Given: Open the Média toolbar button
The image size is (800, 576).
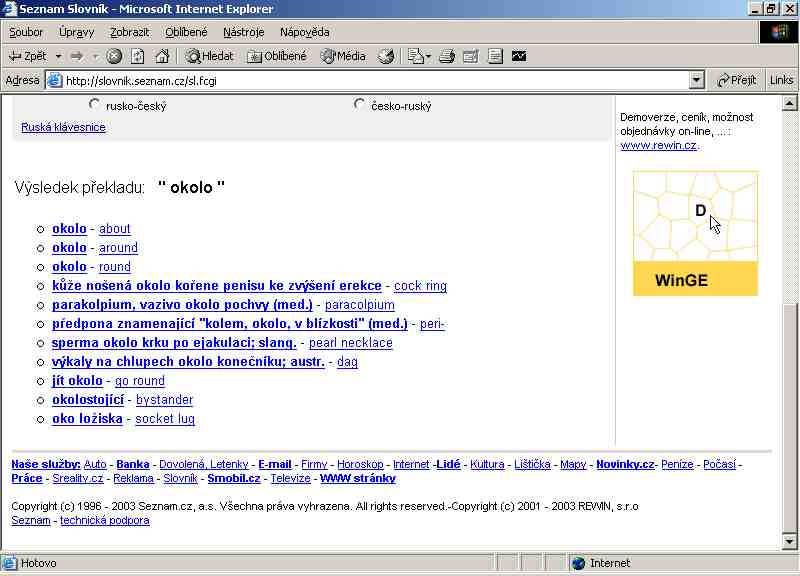Looking at the screenshot, I should click(x=343, y=56).
